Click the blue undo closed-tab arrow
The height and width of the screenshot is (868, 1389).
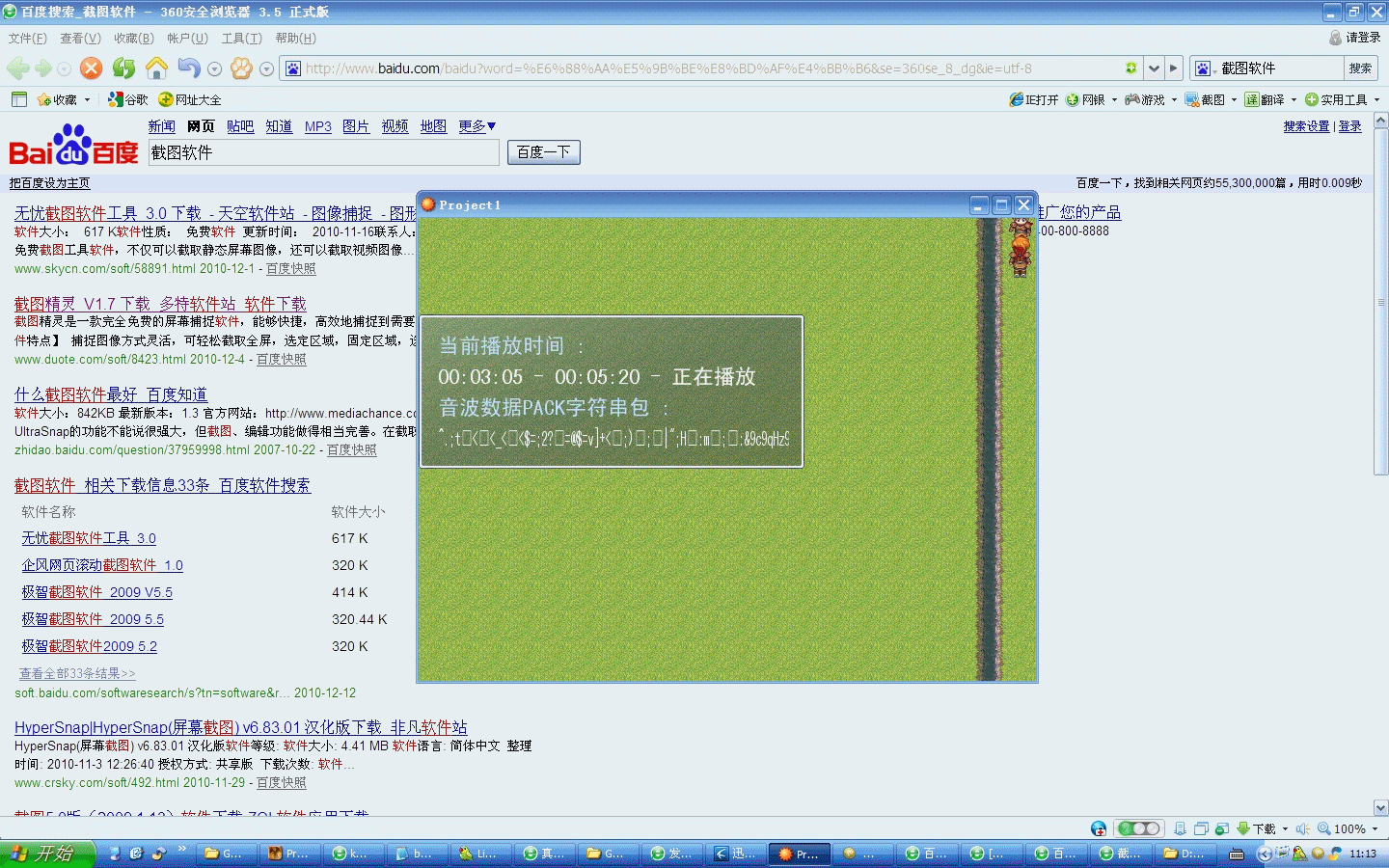[189, 68]
